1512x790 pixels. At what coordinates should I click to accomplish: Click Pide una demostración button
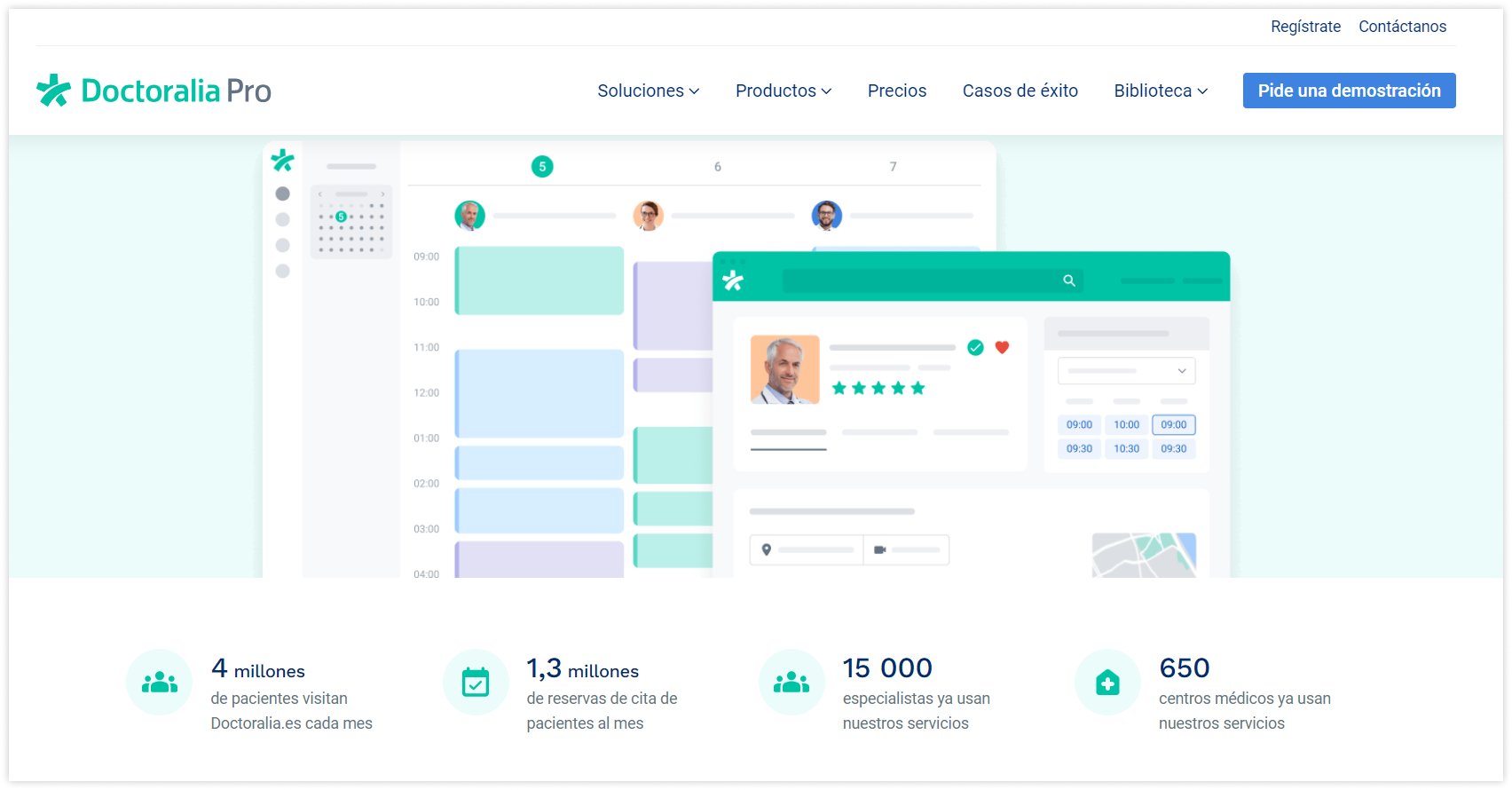[1349, 91]
